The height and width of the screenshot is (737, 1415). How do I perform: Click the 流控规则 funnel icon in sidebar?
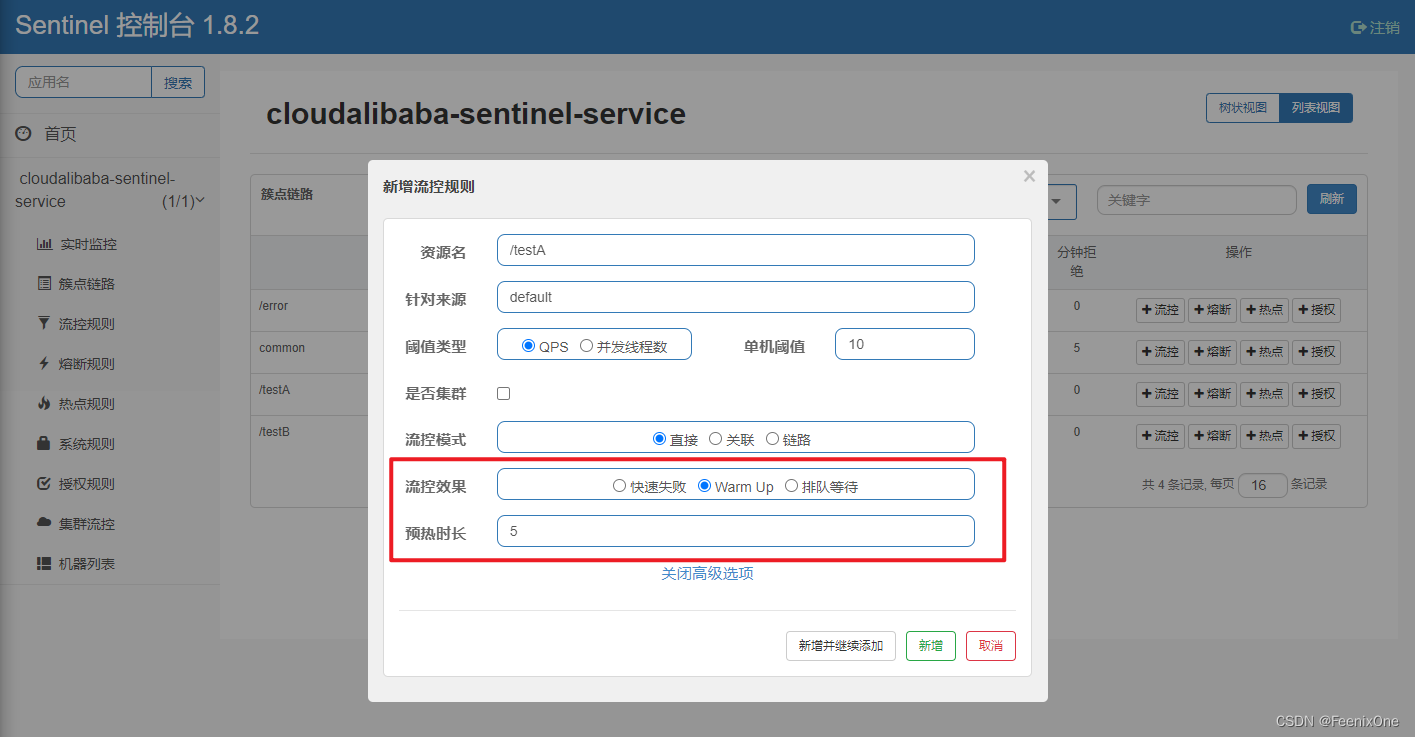[x=44, y=324]
